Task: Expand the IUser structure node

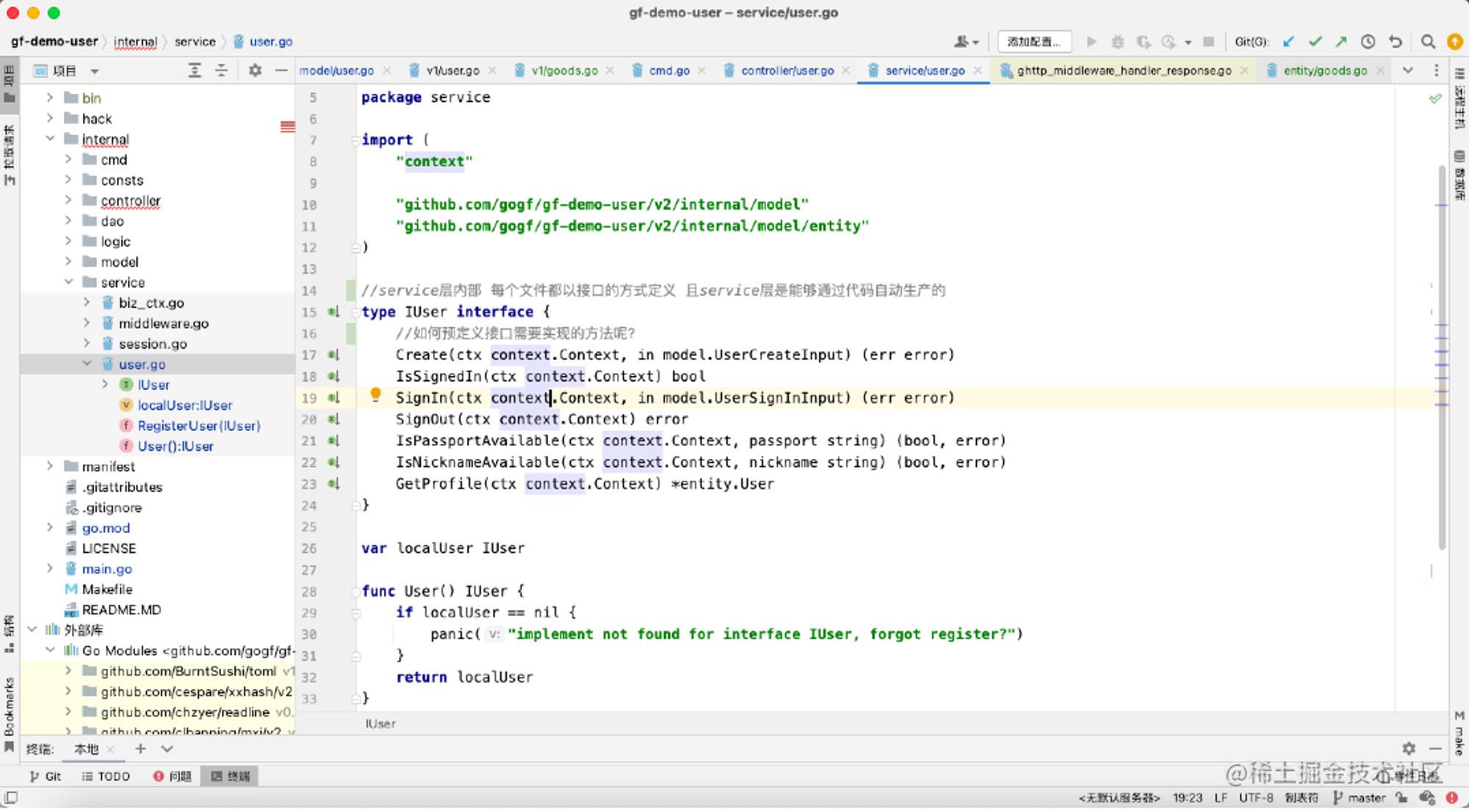Action: coord(105,385)
